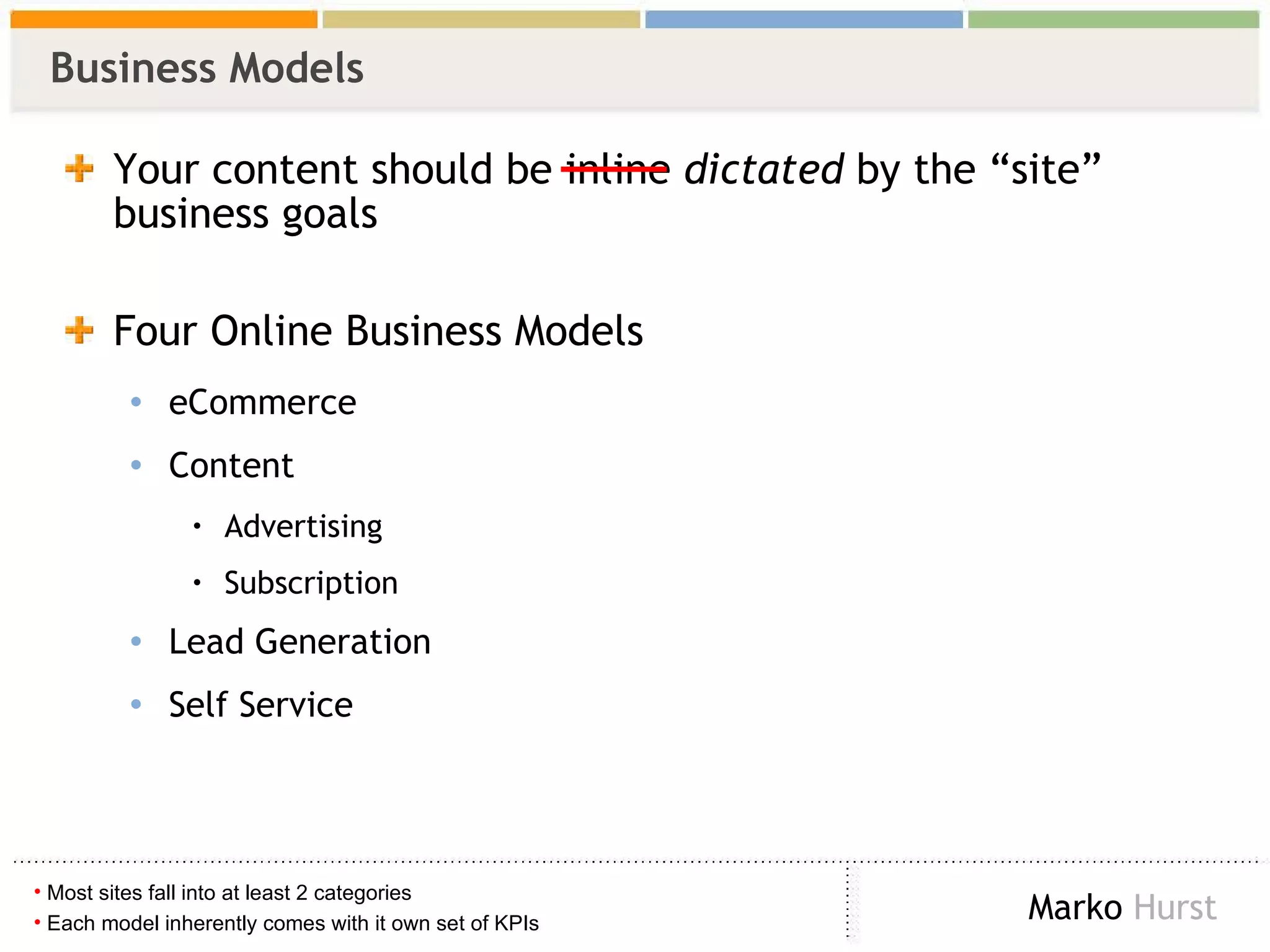Select the 'Subscription' sub-bullet
Viewport: 1270px width, 952px height.
tap(311, 583)
